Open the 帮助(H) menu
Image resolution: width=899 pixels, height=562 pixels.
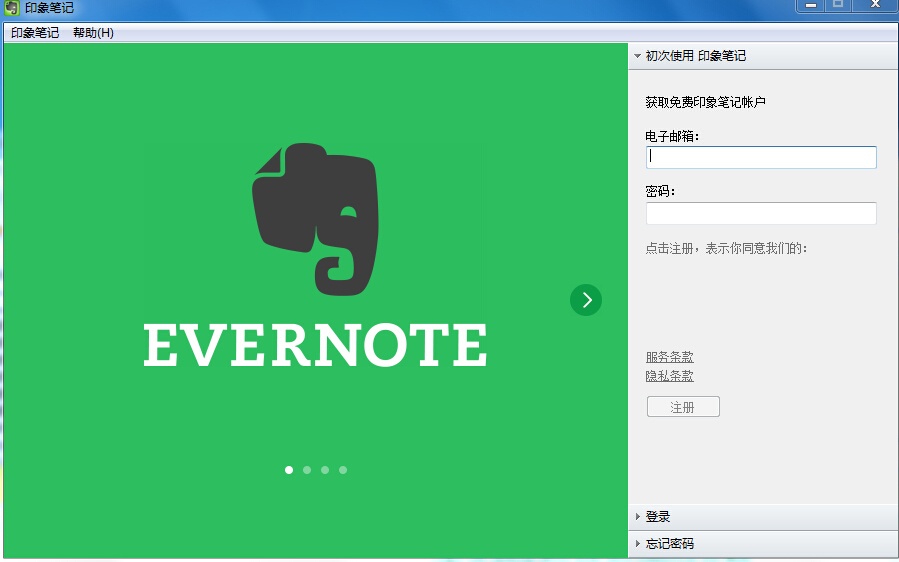click(93, 33)
